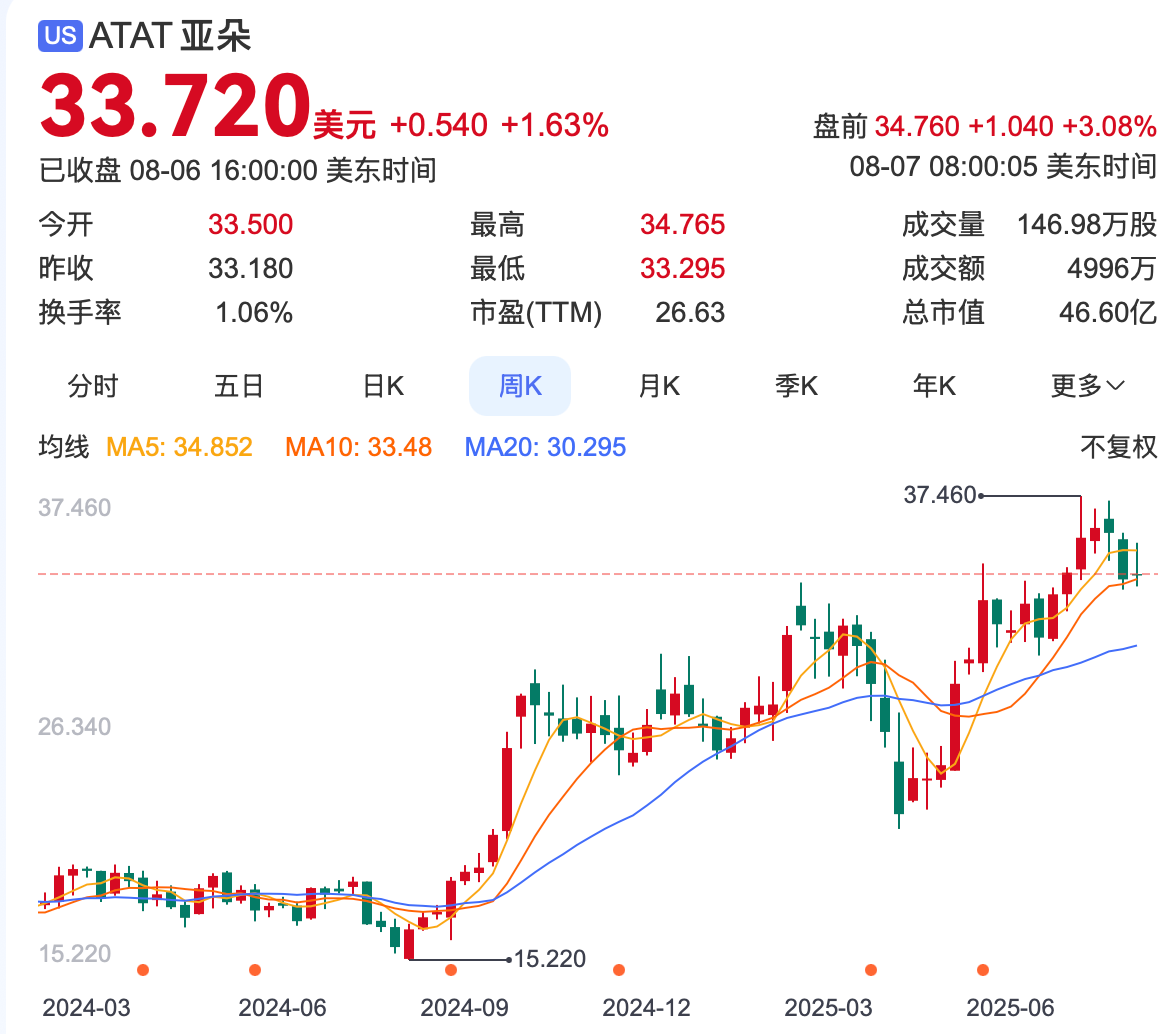Open the 日K daily candlestick tab

click(x=382, y=386)
